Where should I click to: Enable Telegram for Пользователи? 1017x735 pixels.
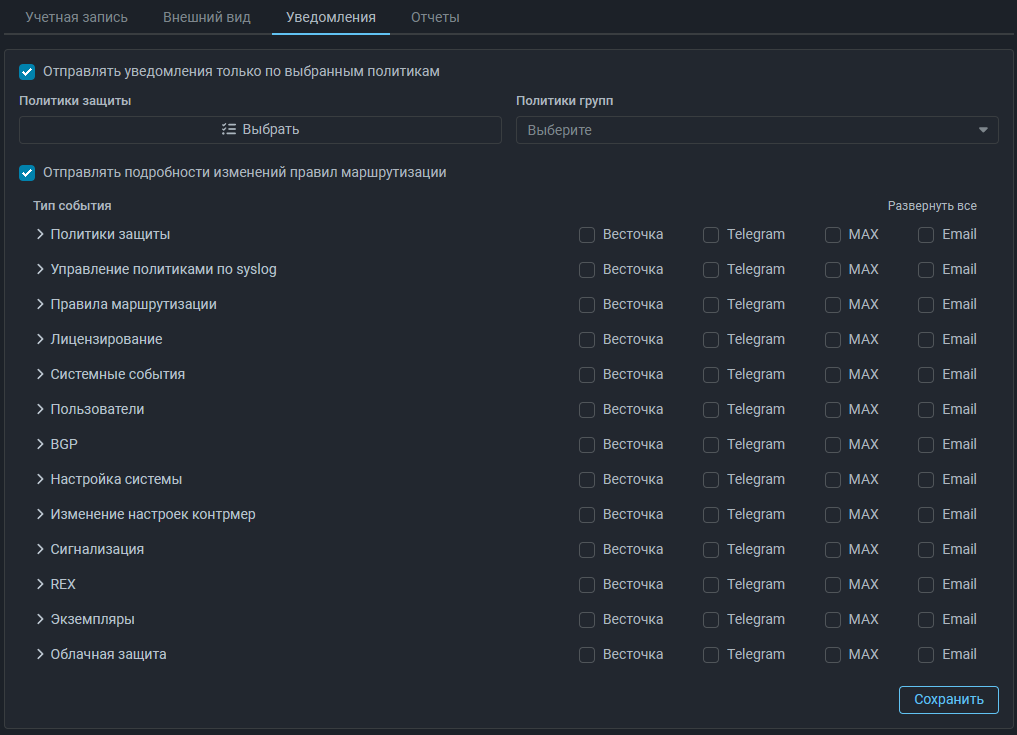point(711,410)
